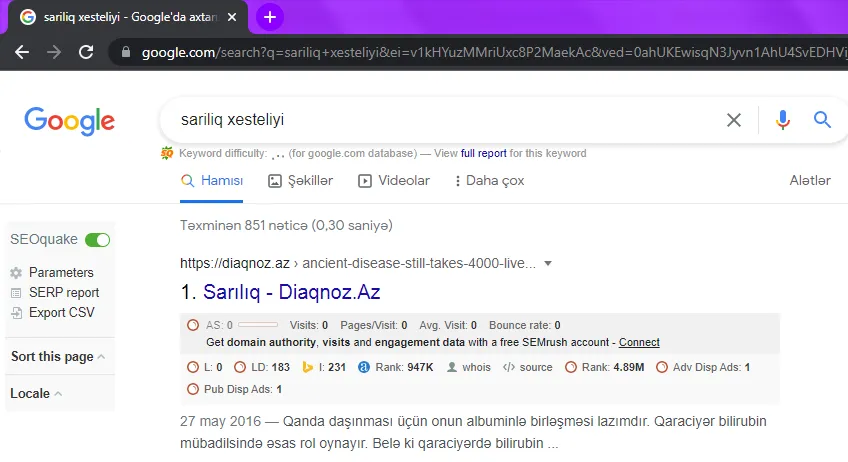Go back using the browser back arrow
Viewport: 848px width, 462px height.
[x=22, y=52]
